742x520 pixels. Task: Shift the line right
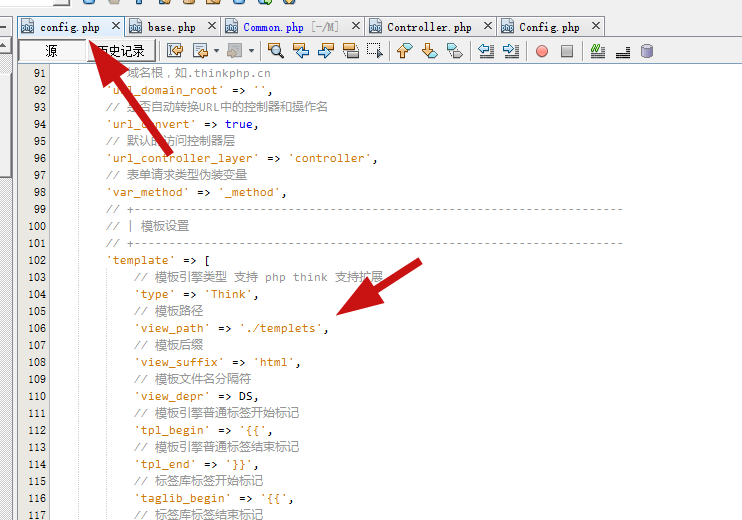point(510,51)
